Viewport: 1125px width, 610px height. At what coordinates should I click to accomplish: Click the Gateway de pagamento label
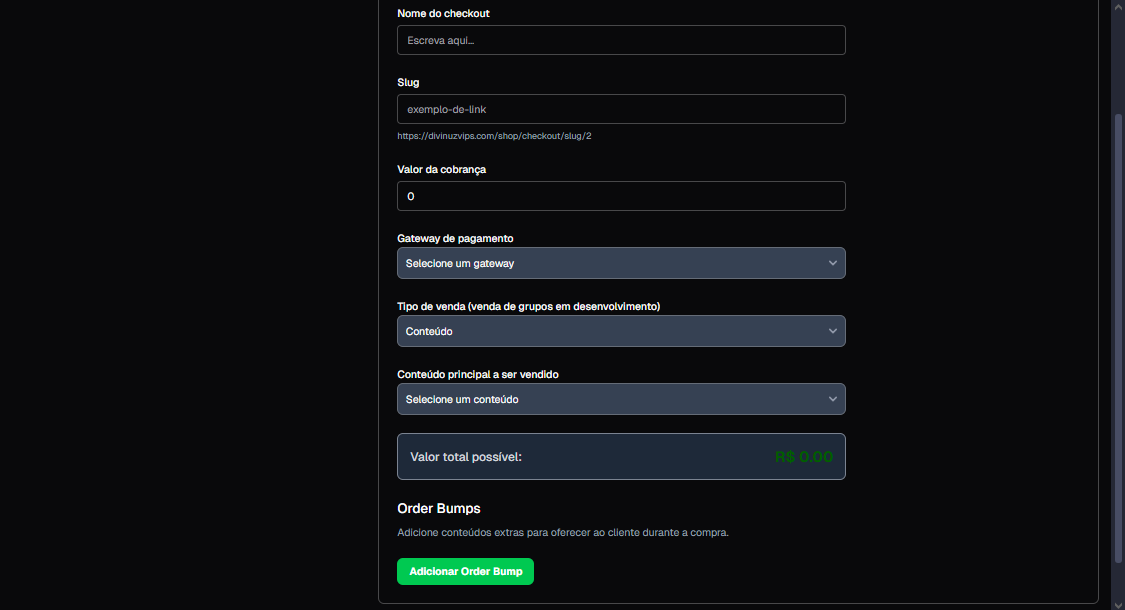pyautogui.click(x=455, y=239)
